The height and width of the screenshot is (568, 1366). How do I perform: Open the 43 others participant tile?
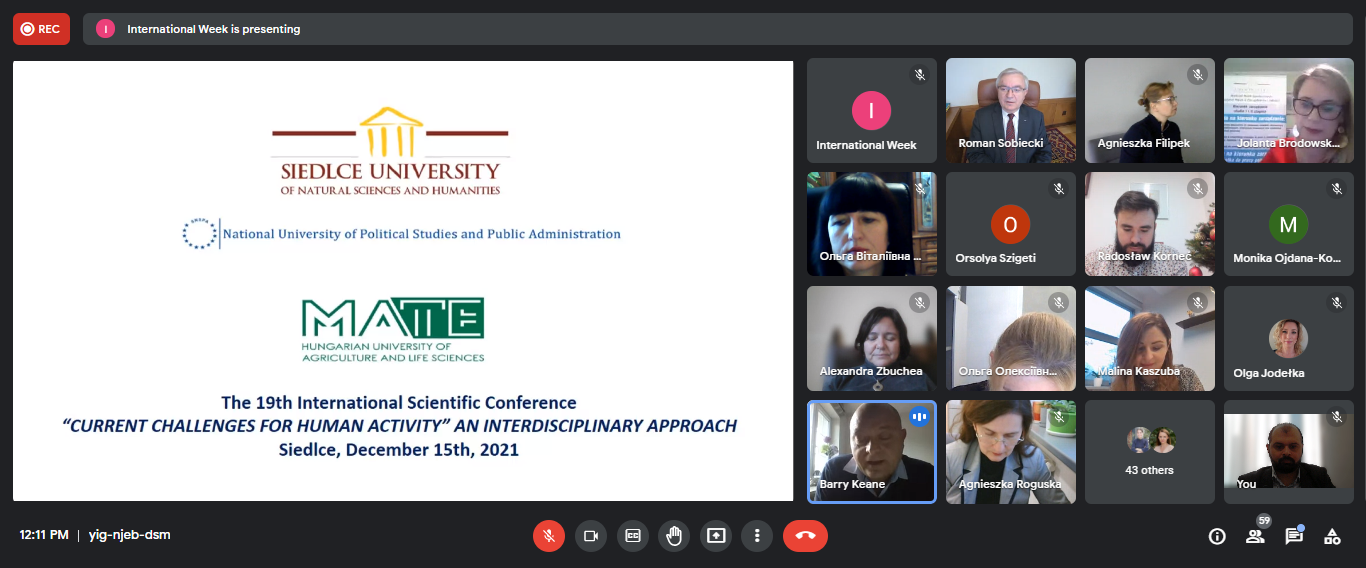point(1150,452)
